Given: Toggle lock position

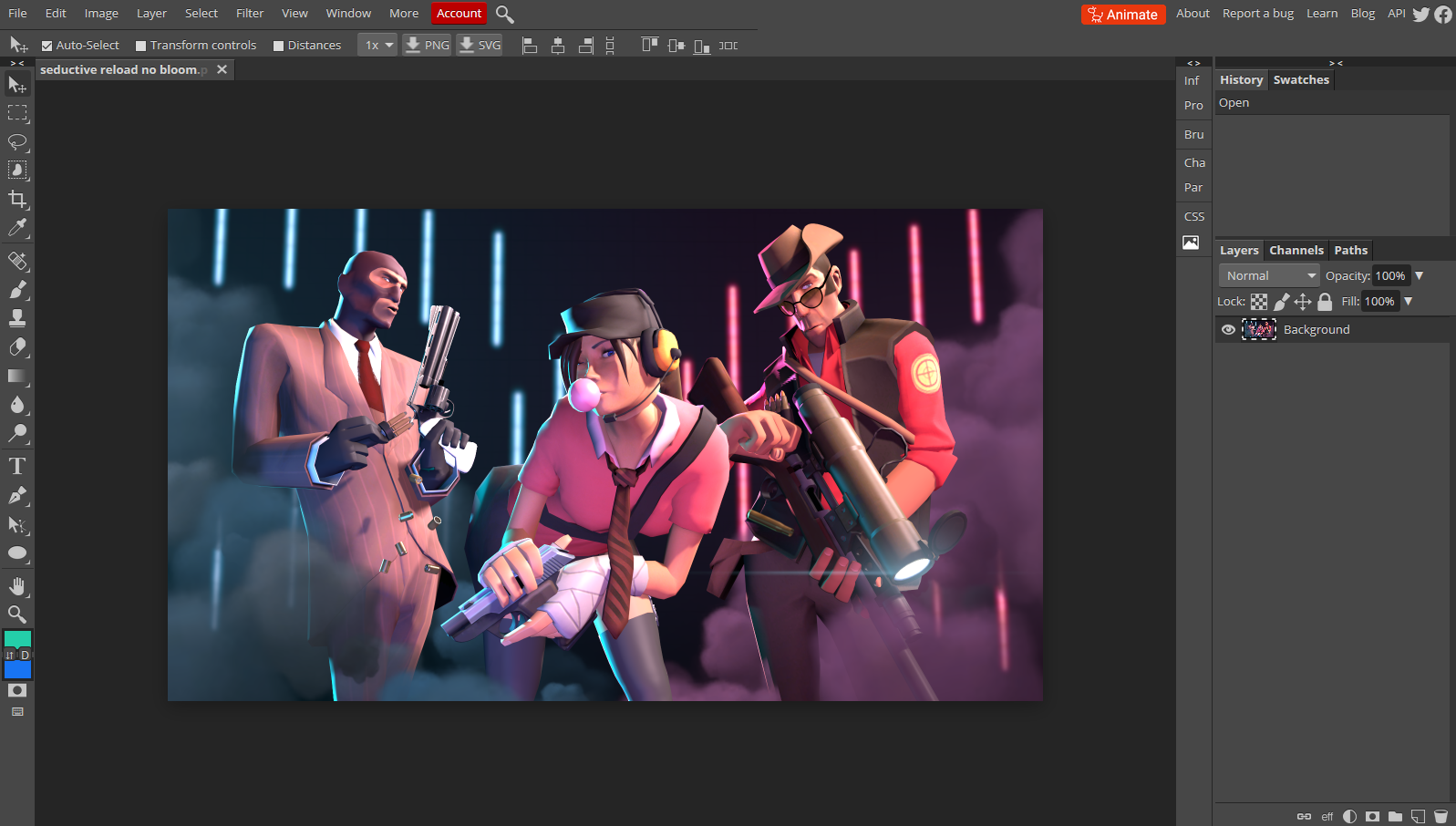Looking at the screenshot, I should coord(1303,302).
